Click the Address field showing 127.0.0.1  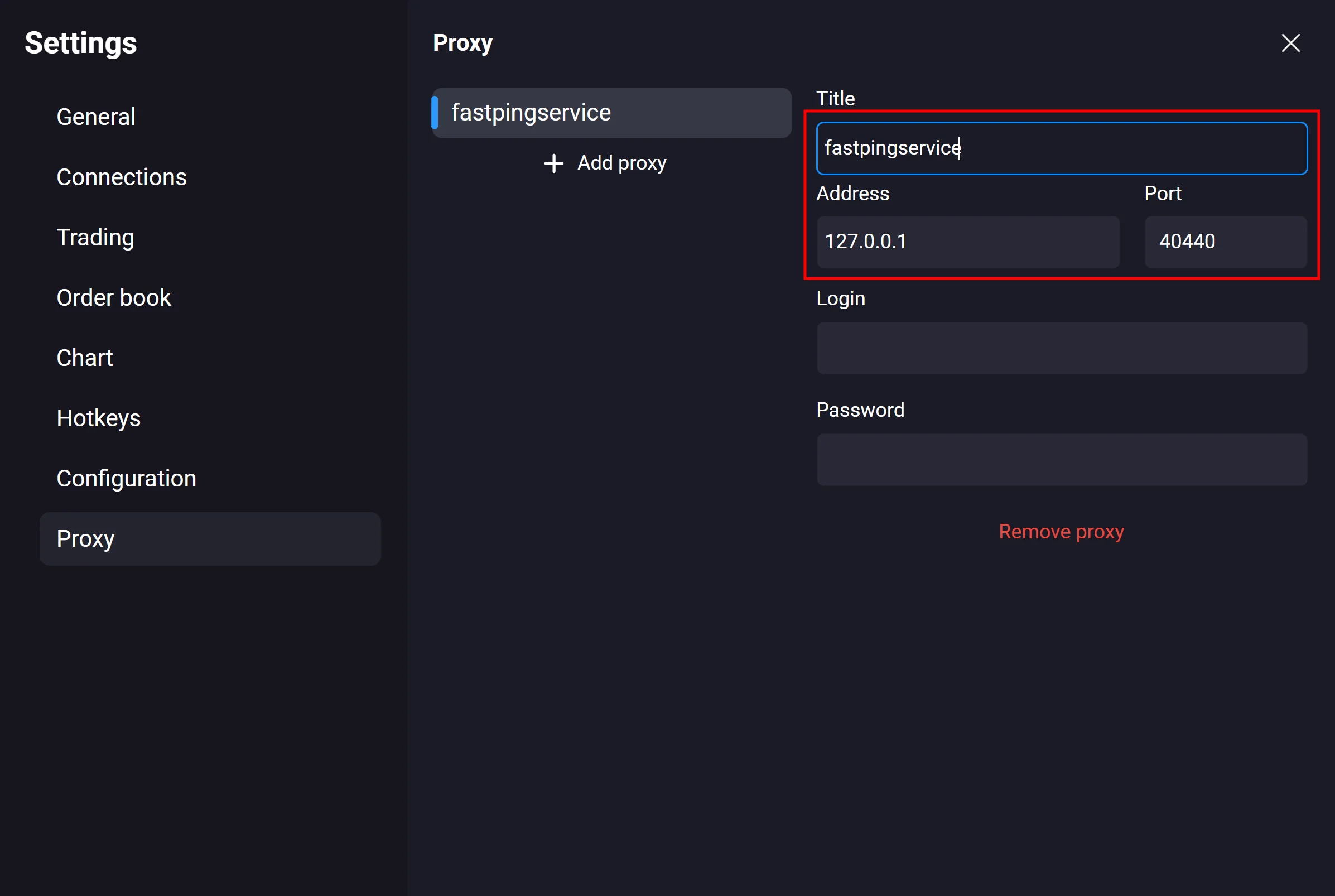point(968,242)
